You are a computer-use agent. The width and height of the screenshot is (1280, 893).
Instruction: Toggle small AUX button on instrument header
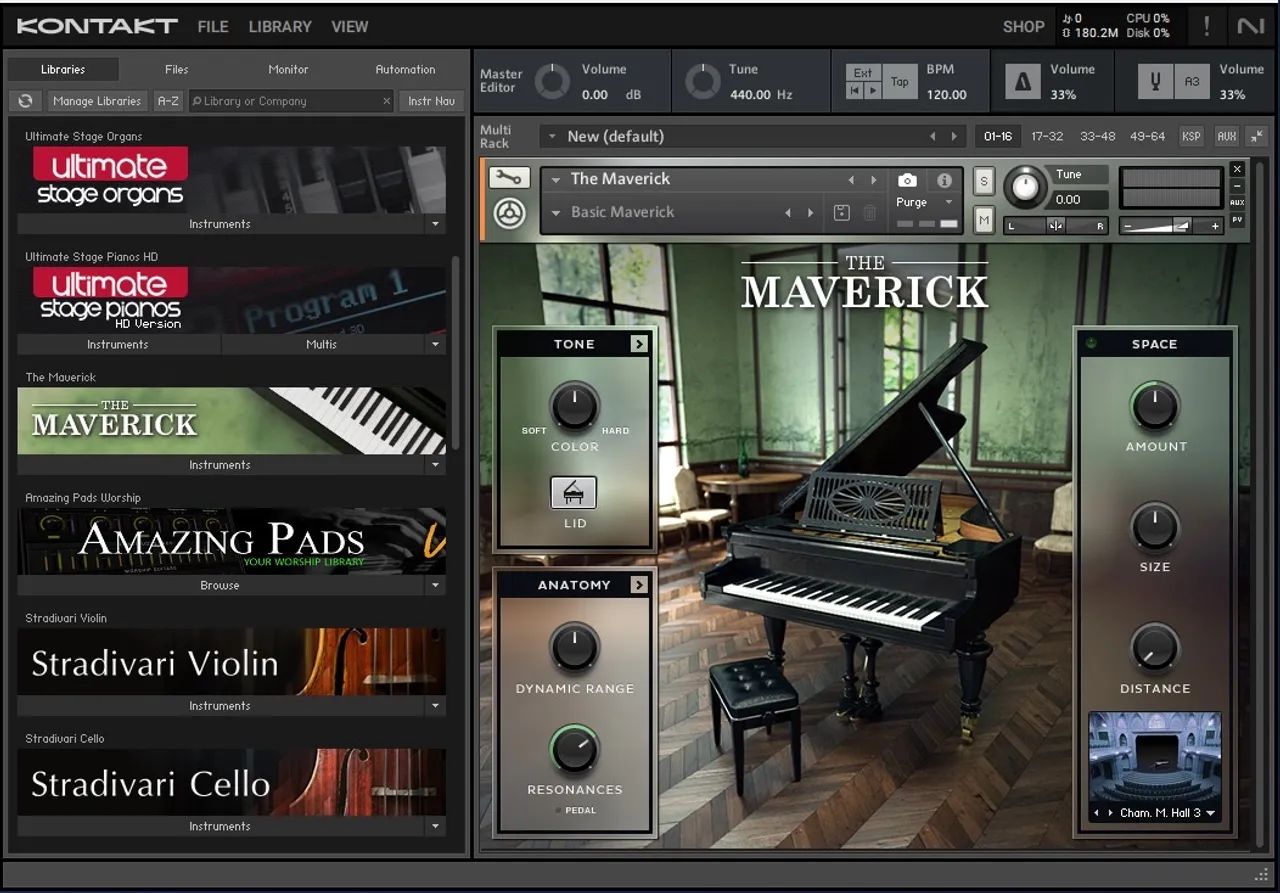pyautogui.click(x=1237, y=202)
